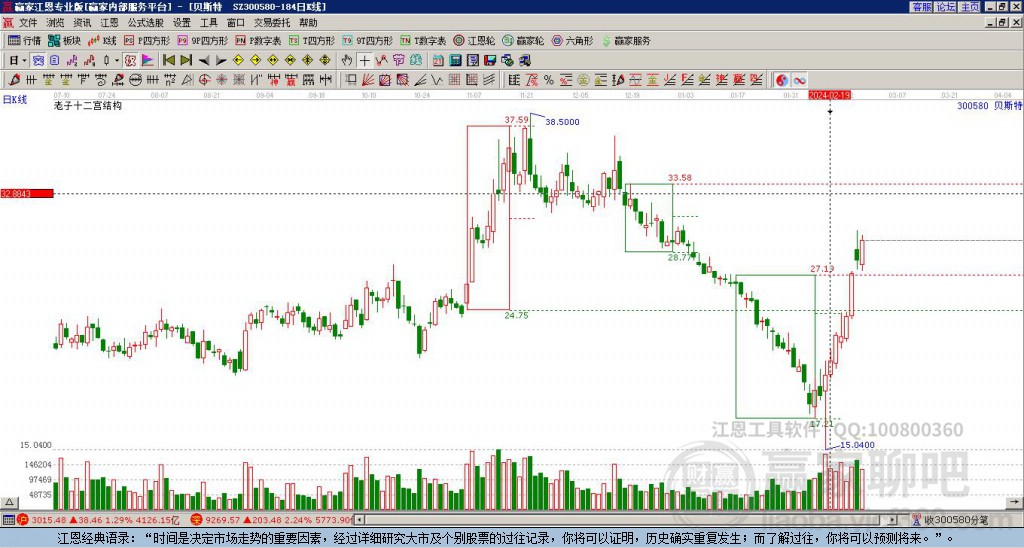Screen dimensions: 1024x548
Task: Expand the 日 period dropdown arrow
Action: [x=24, y=61]
